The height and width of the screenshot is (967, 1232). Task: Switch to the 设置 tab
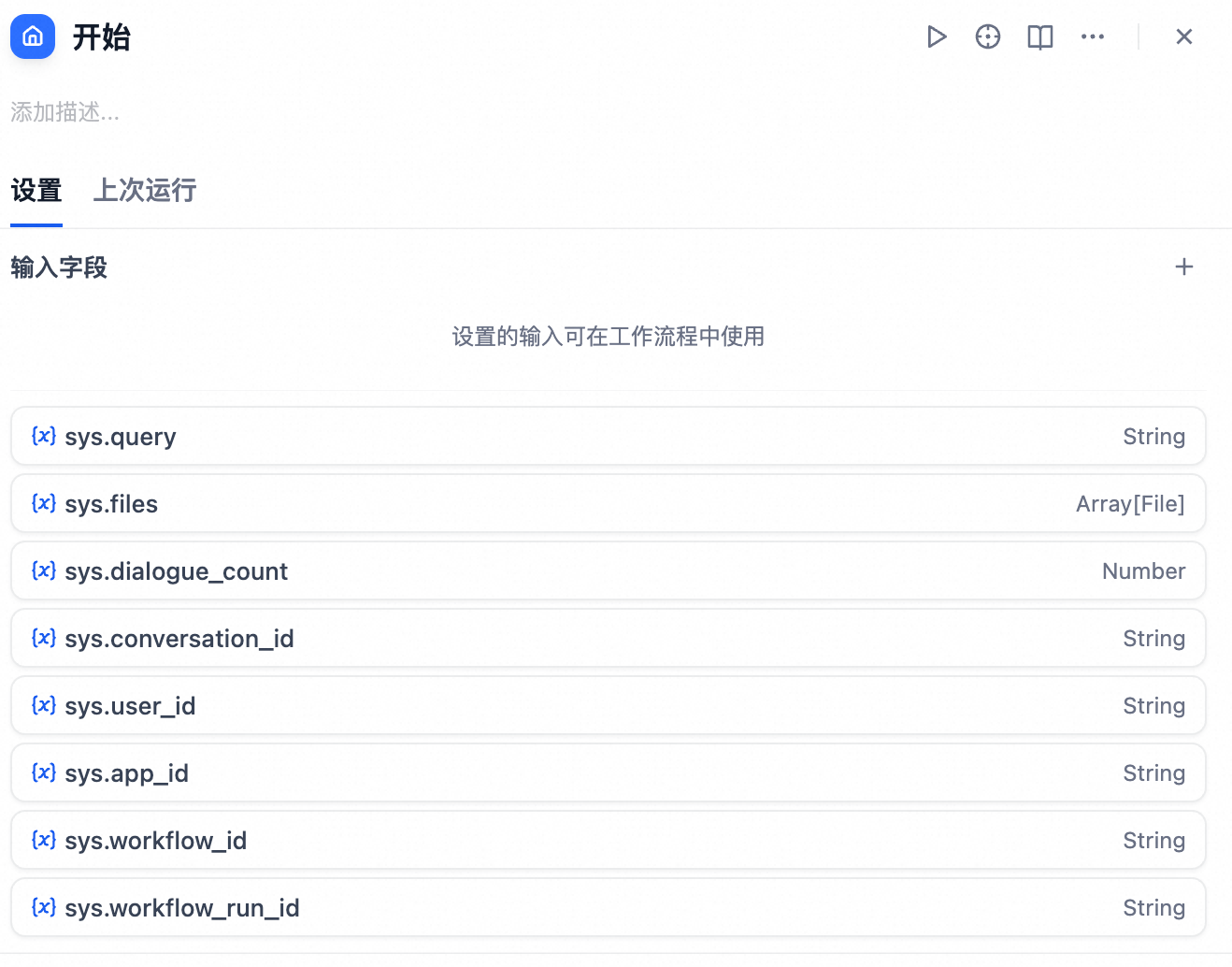pos(36,191)
